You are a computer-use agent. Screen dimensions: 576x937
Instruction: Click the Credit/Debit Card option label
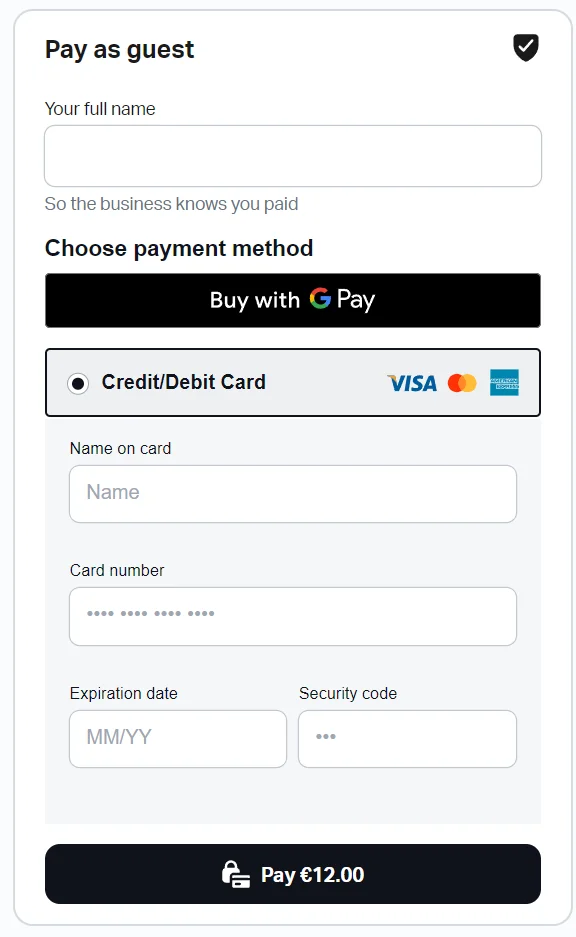(x=183, y=382)
